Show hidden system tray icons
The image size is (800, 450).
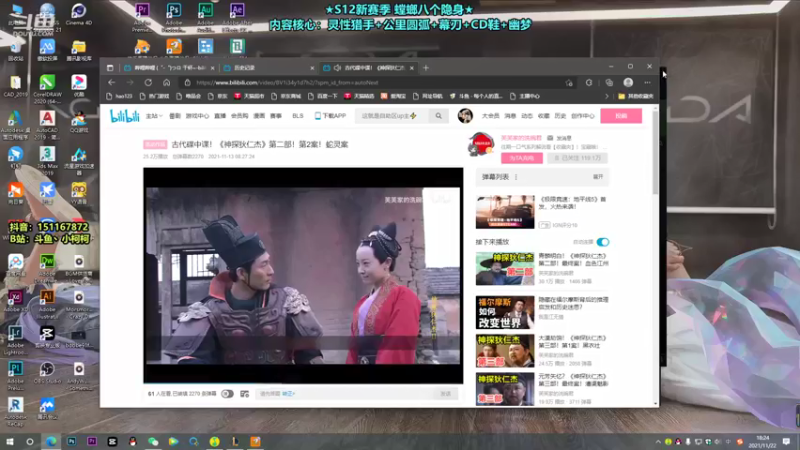(x=658, y=442)
